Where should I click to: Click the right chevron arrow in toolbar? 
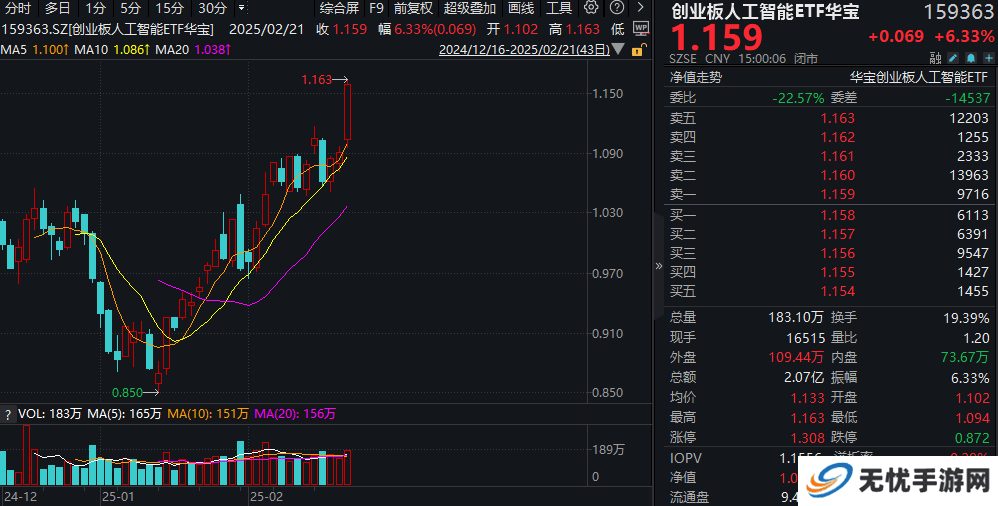[x=640, y=8]
